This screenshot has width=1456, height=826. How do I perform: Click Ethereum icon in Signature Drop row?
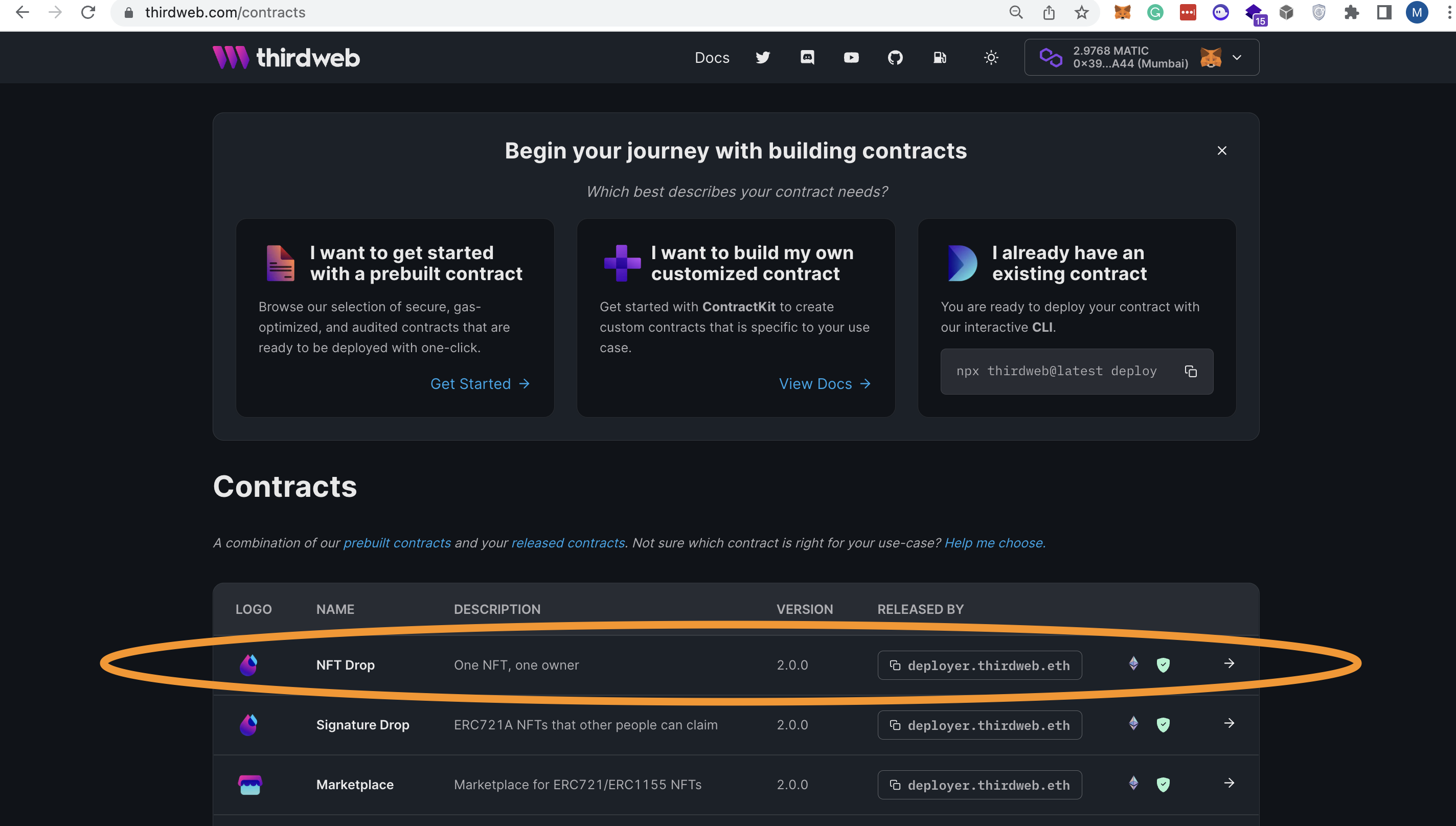tap(1133, 723)
